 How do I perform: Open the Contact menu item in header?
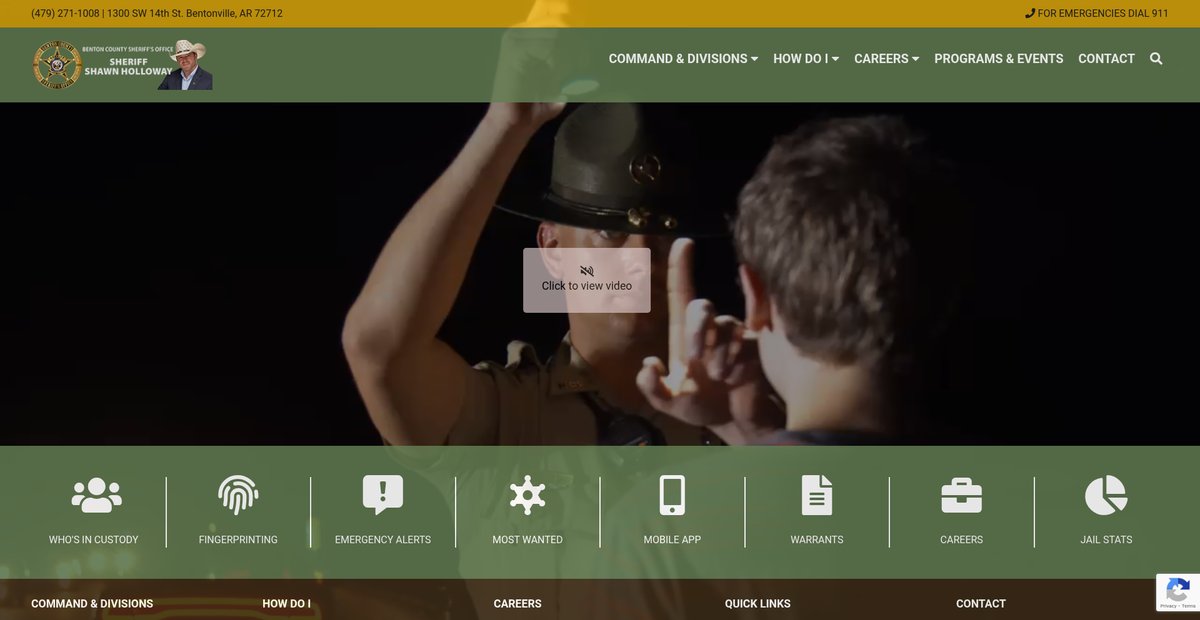[1106, 59]
